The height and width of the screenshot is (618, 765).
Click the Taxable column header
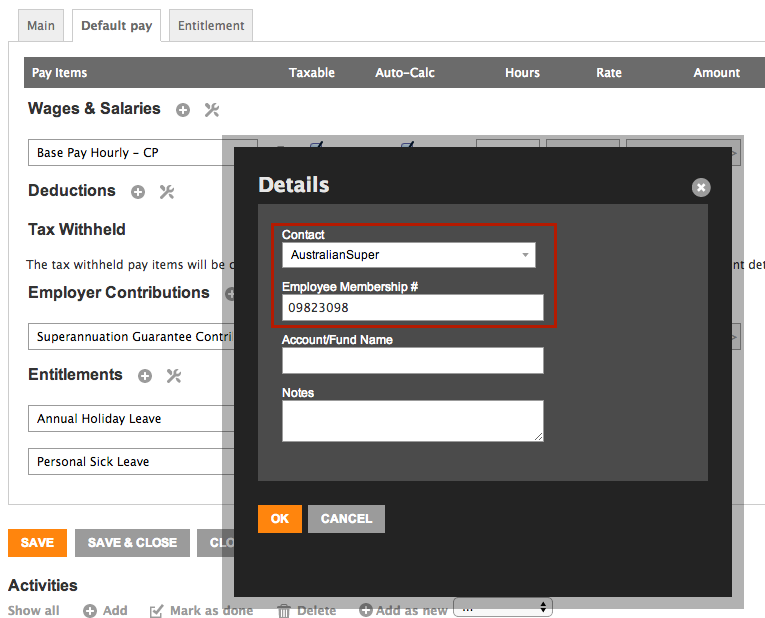[x=312, y=73]
